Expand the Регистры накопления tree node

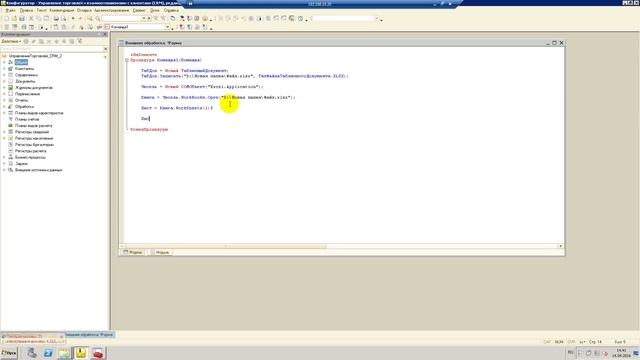[x=4, y=138]
